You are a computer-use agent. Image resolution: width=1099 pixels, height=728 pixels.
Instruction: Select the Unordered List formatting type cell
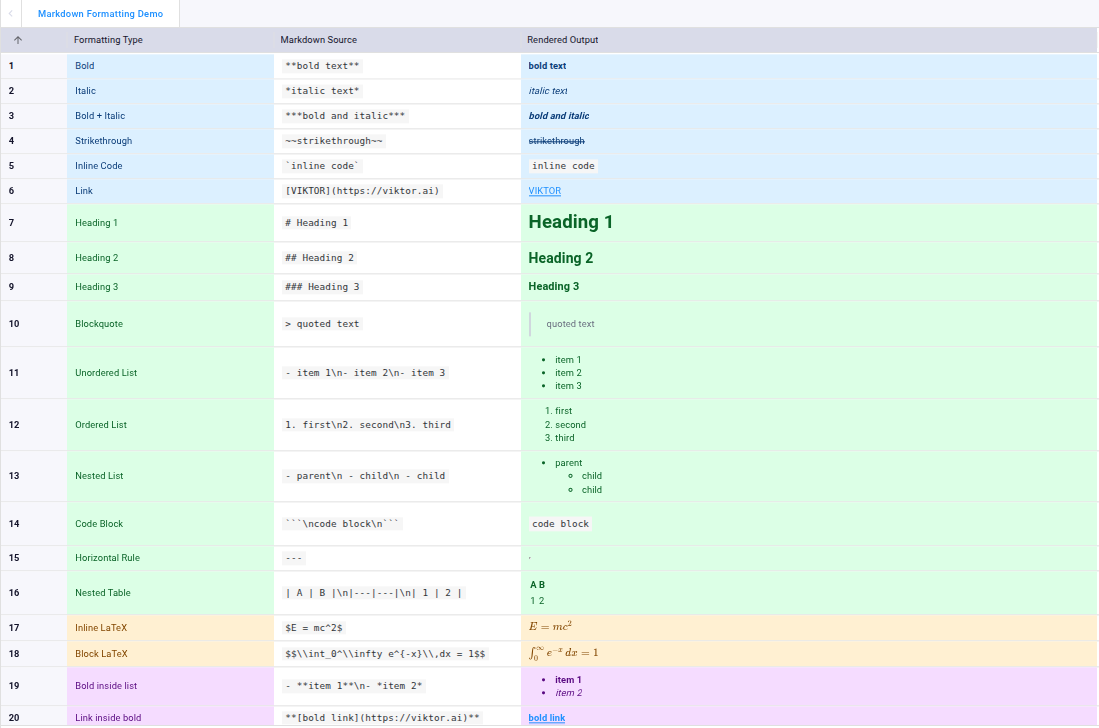tap(170, 373)
